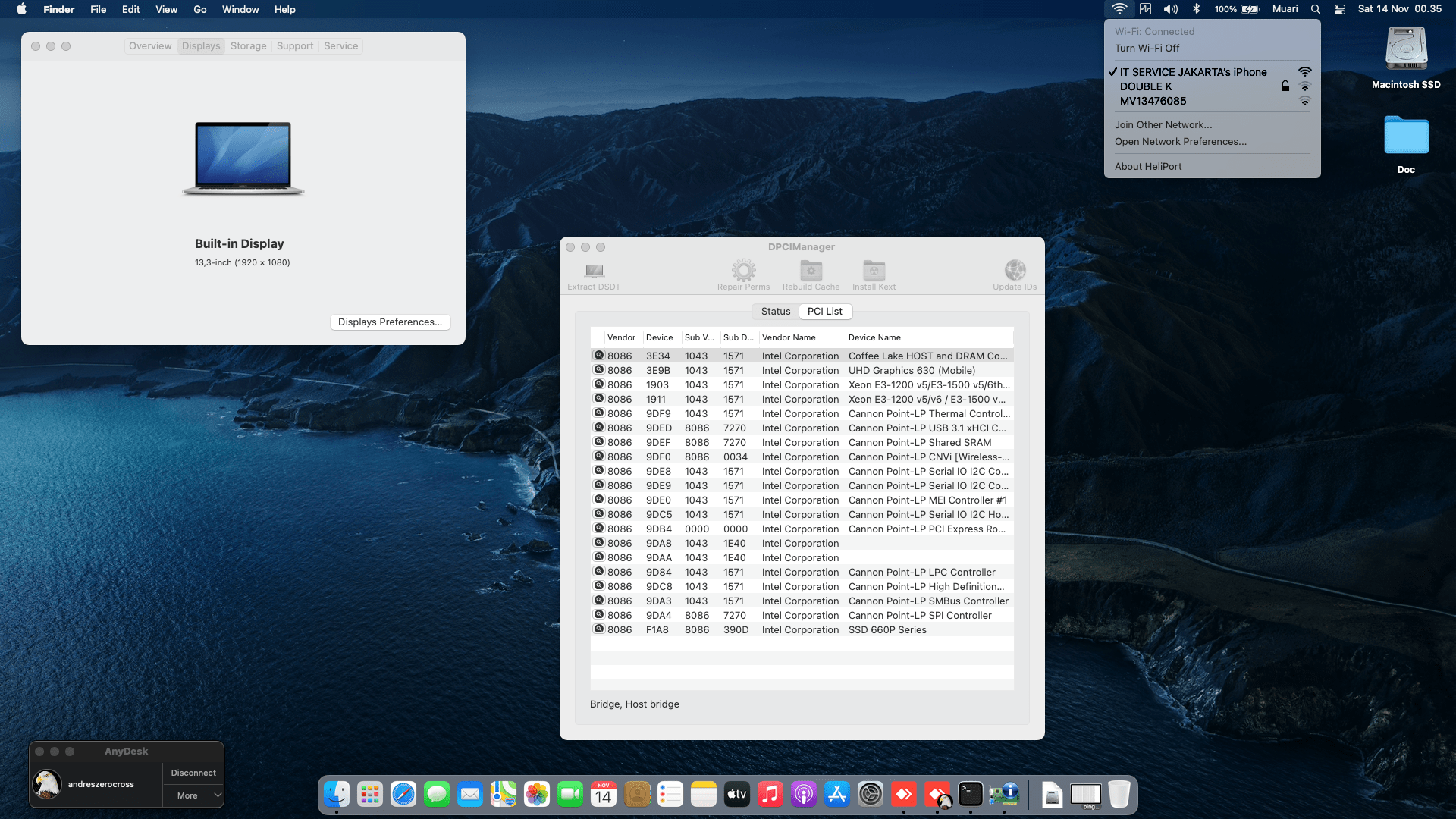Switch to Status segment in DPCIManager
This screenshot has height=819, width=1456.
pyautogui.click(x=775, y=312)
